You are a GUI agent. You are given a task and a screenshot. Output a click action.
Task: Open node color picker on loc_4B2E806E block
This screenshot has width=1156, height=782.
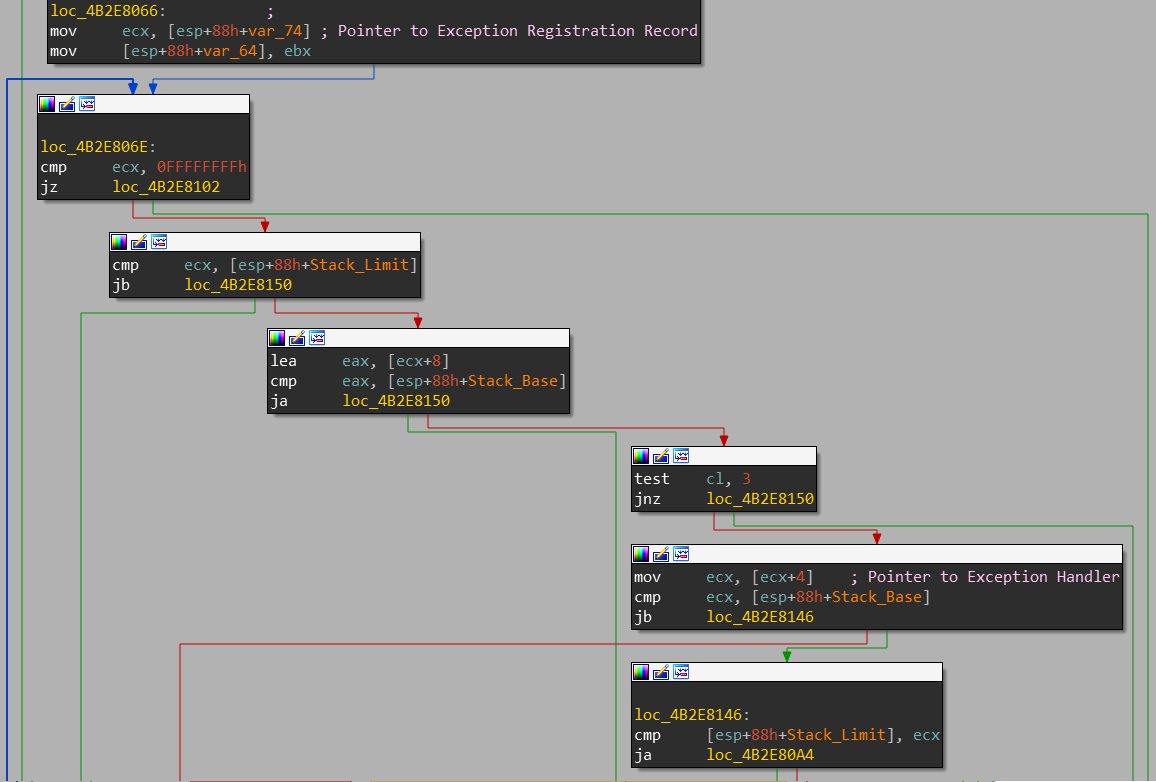[47, 104]
